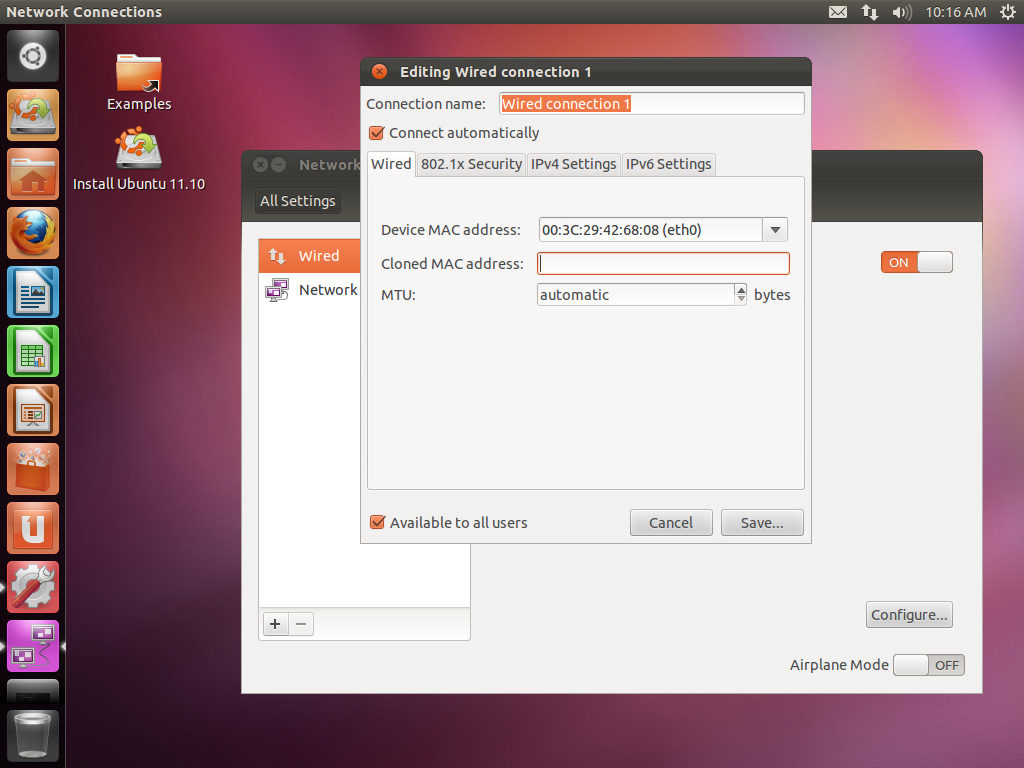Switch to the IPv6 Settings tab

(668, 164)
